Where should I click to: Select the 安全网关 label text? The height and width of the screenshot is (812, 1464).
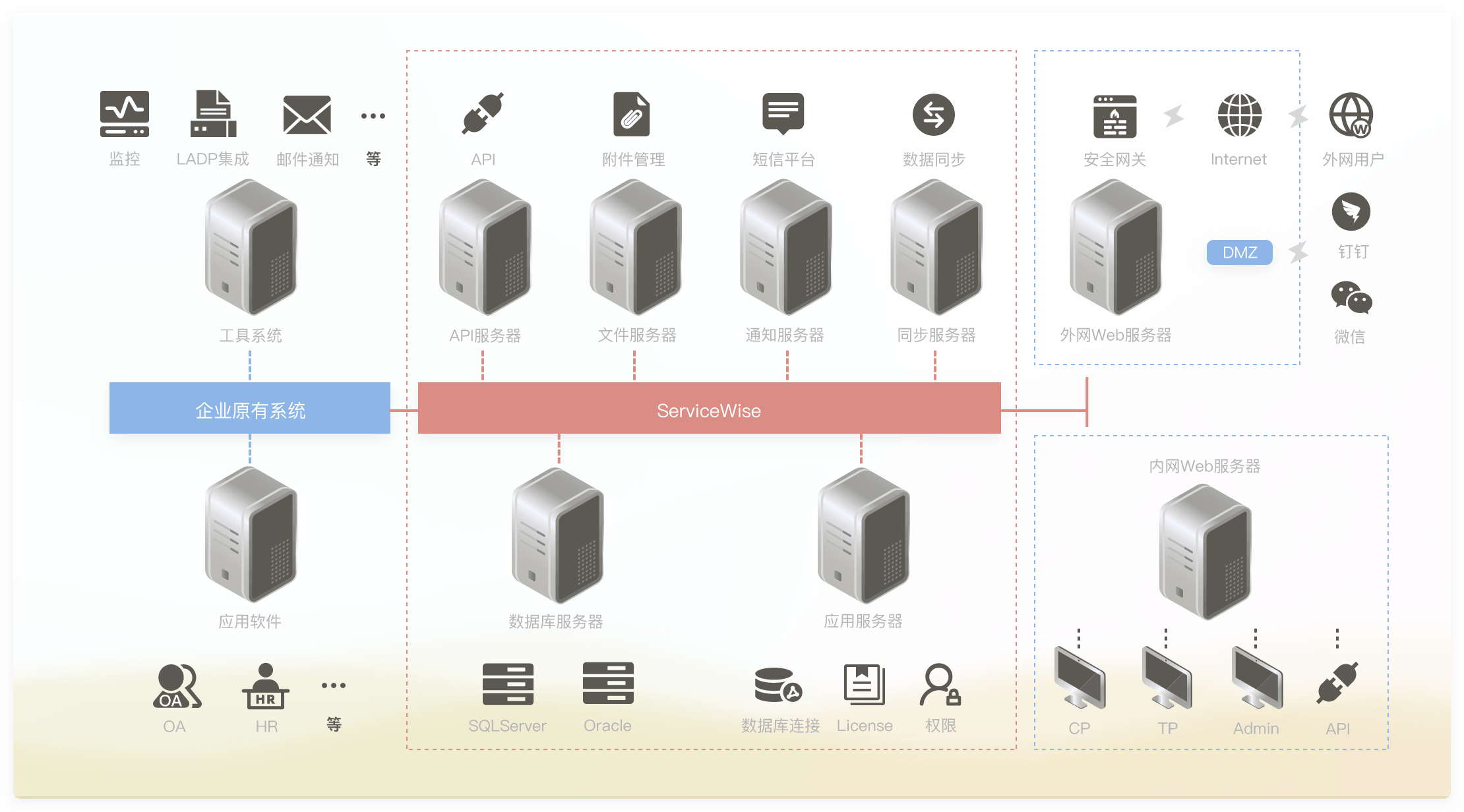1114,159
